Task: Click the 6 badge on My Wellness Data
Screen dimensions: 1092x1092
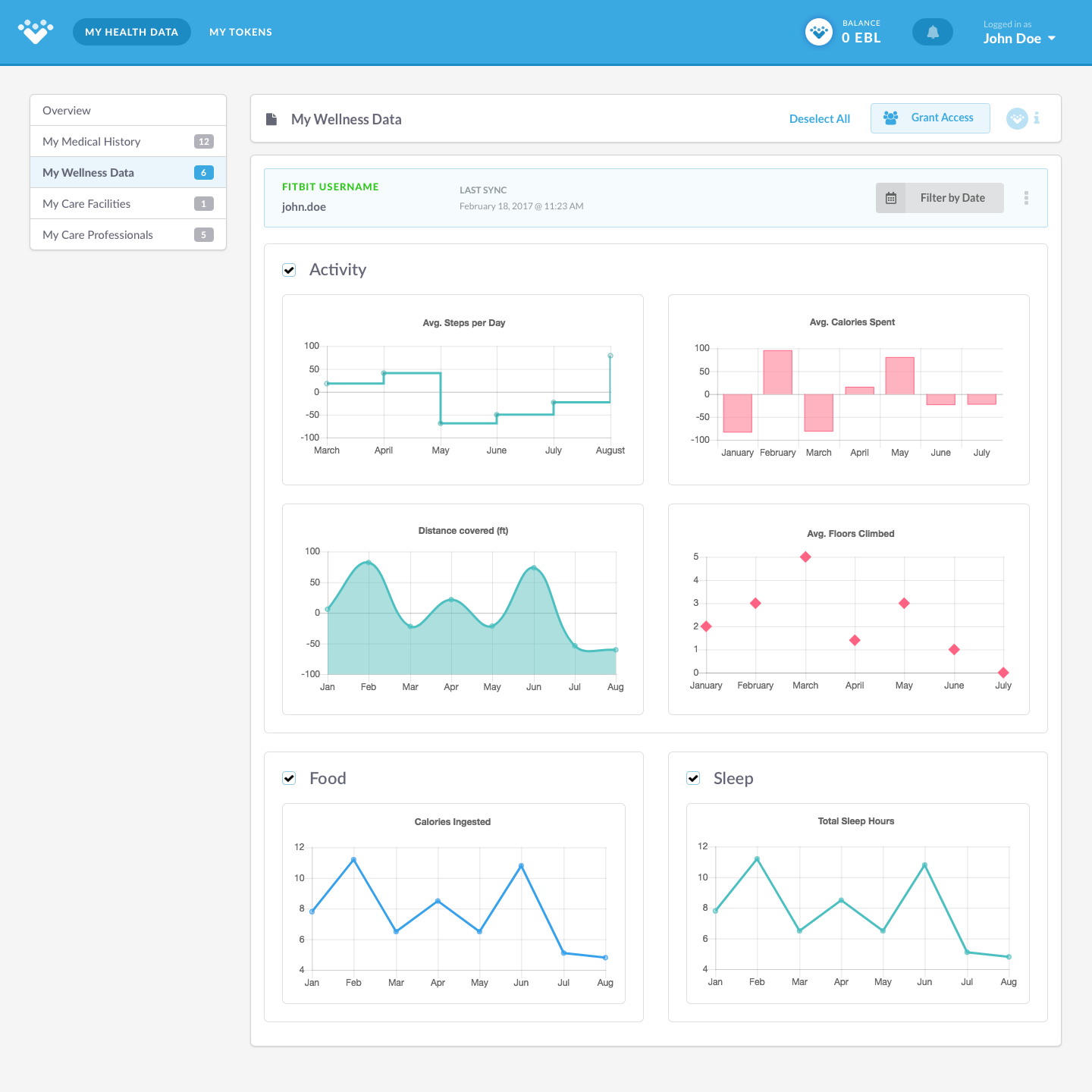Action: click(x=204, y=173)
